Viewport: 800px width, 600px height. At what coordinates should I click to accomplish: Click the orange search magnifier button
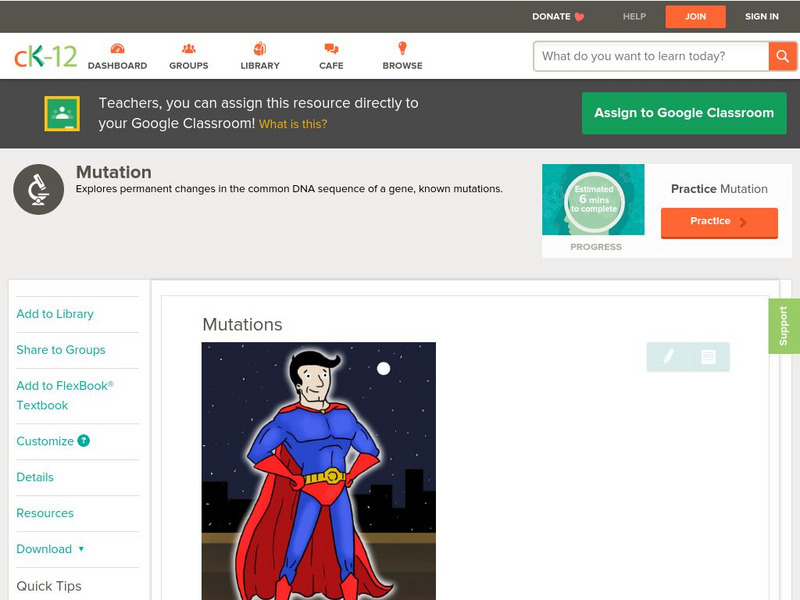coord(782,56)
